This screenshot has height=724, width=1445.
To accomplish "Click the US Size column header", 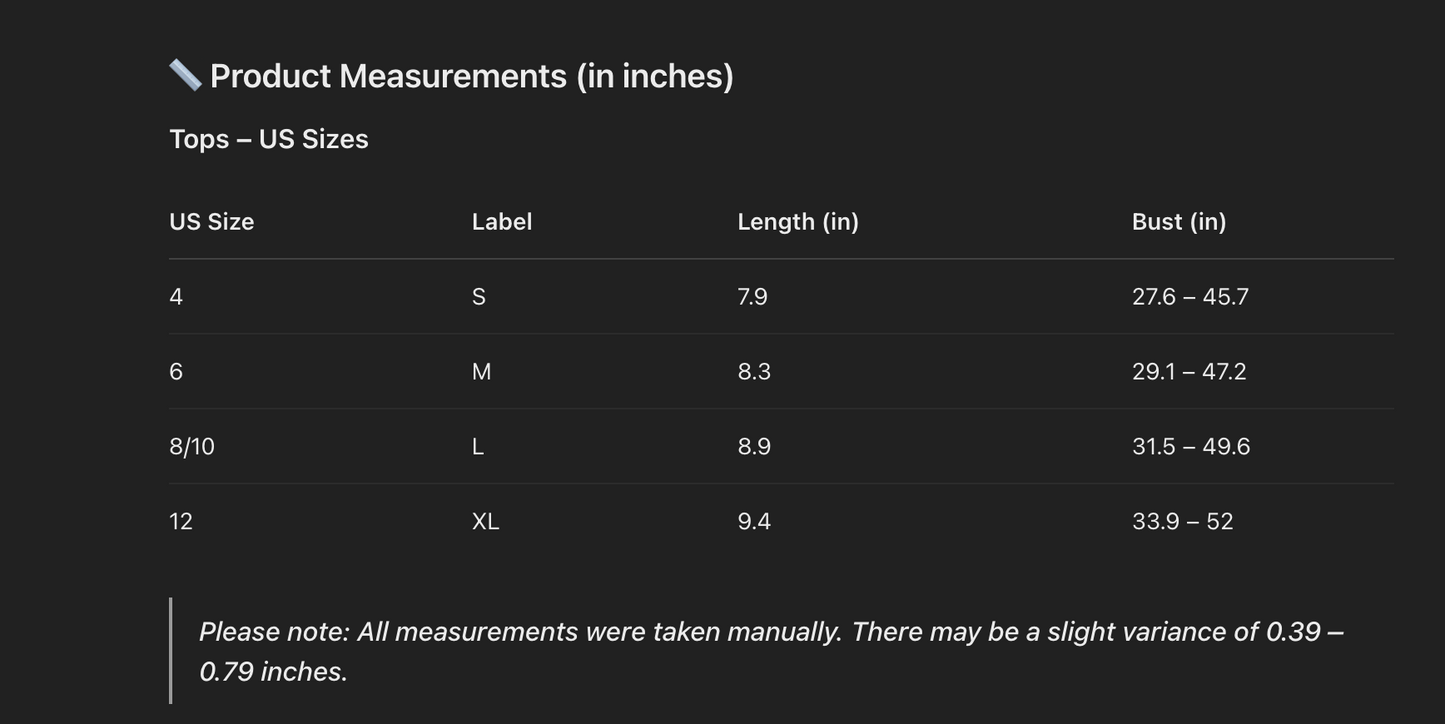I will [x=212, y=222].
